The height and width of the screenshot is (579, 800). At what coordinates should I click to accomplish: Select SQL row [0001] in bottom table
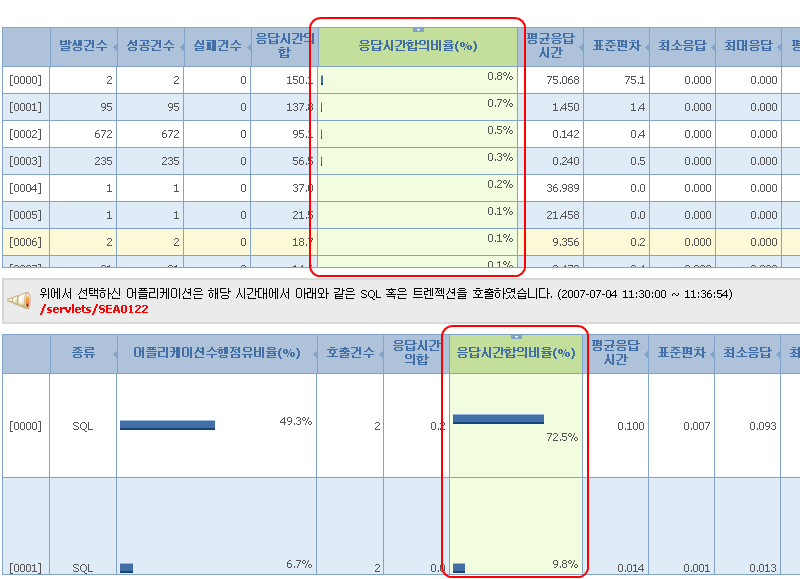click(x=25, y=568)
